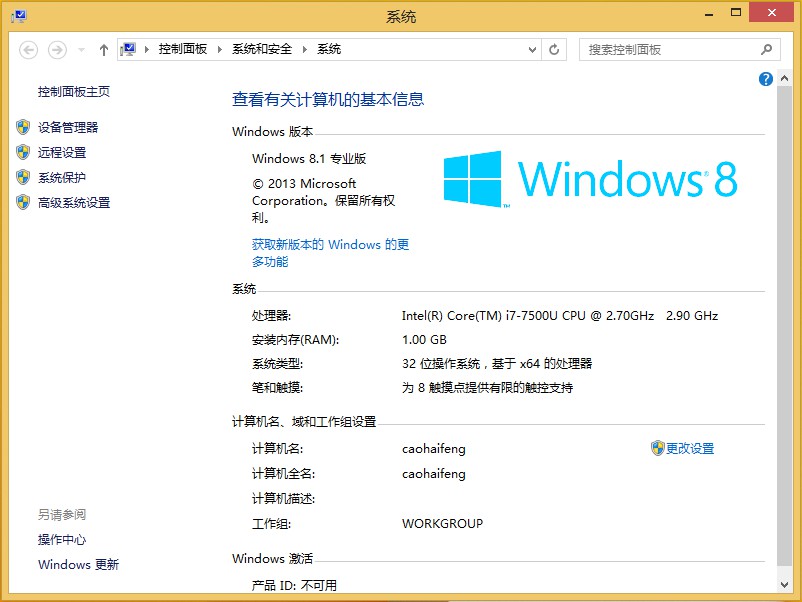Screen dimensions: 802x602
Task: Open 远程设置 in the sidebar
Action: click(x=62, y=152)
